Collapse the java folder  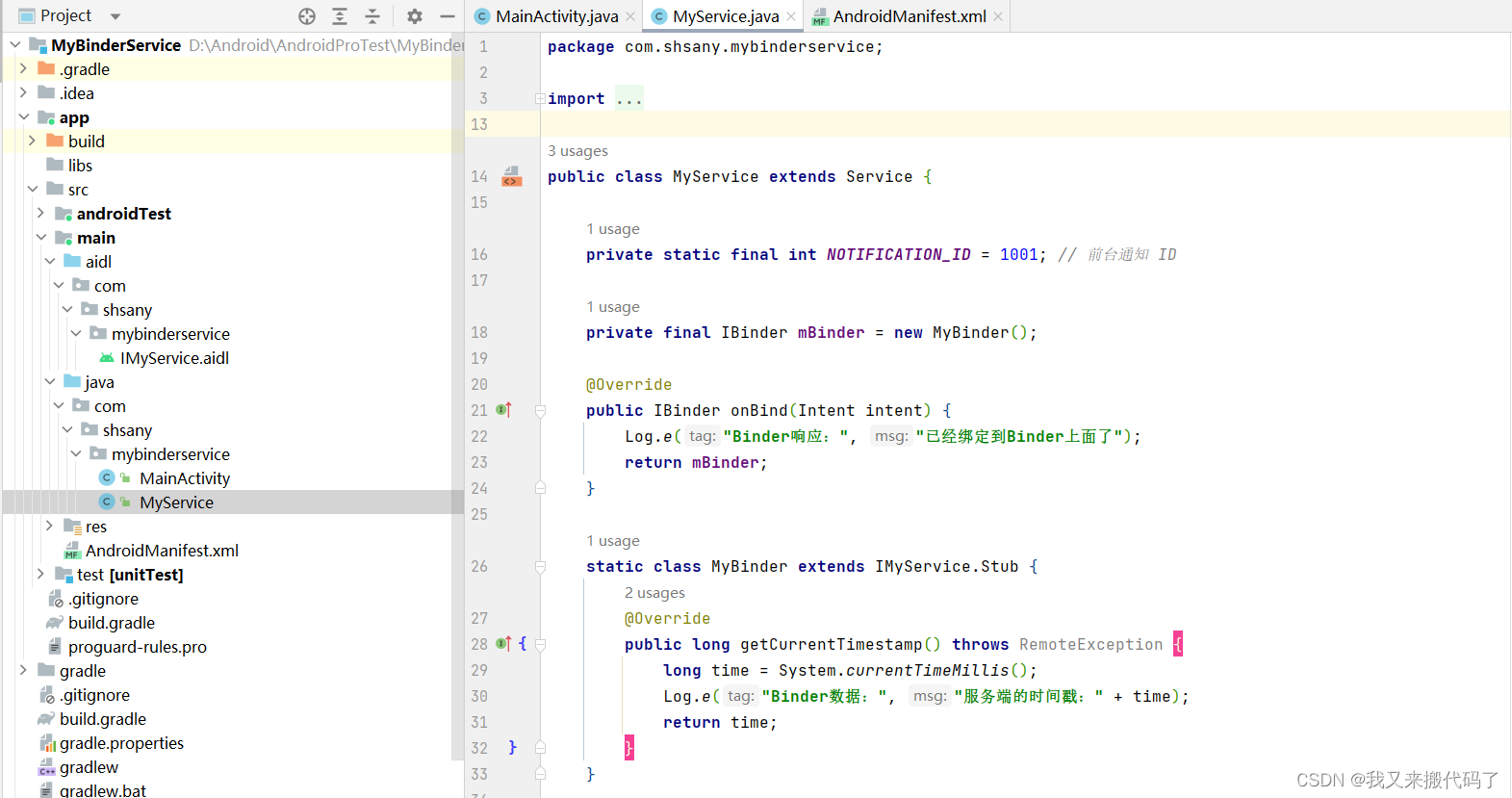[49, 381]
